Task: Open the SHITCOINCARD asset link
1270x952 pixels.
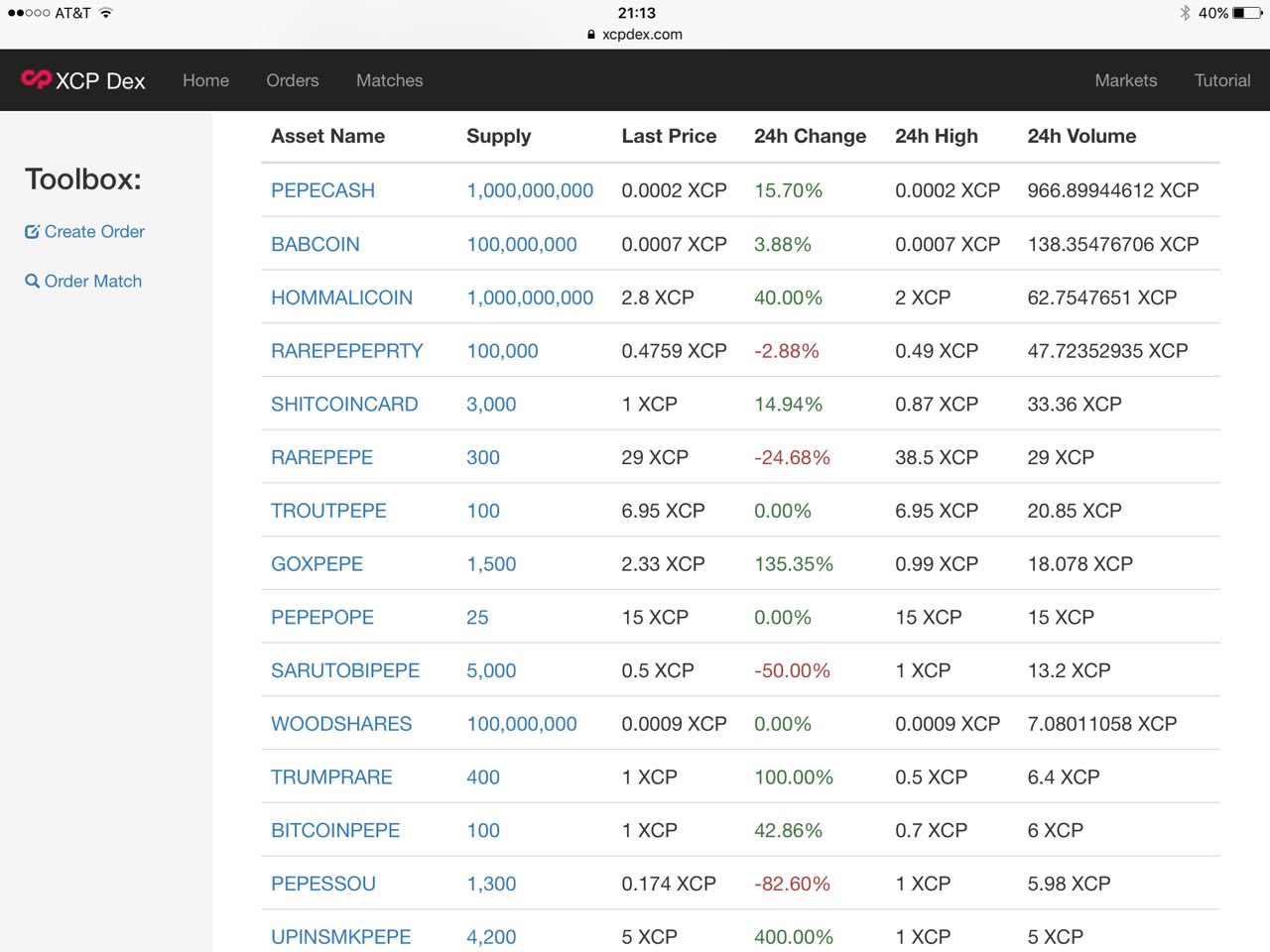Action: point(344,405)
